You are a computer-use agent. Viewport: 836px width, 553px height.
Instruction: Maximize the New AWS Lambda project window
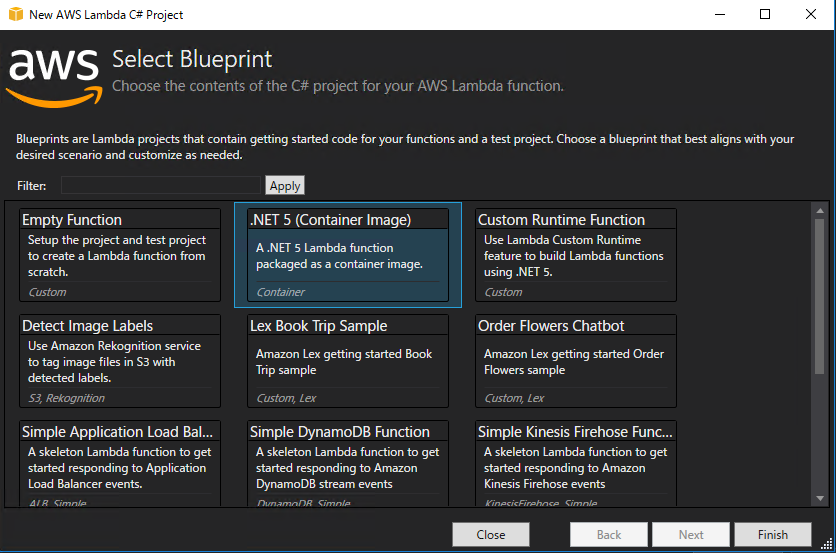[765, 15]
